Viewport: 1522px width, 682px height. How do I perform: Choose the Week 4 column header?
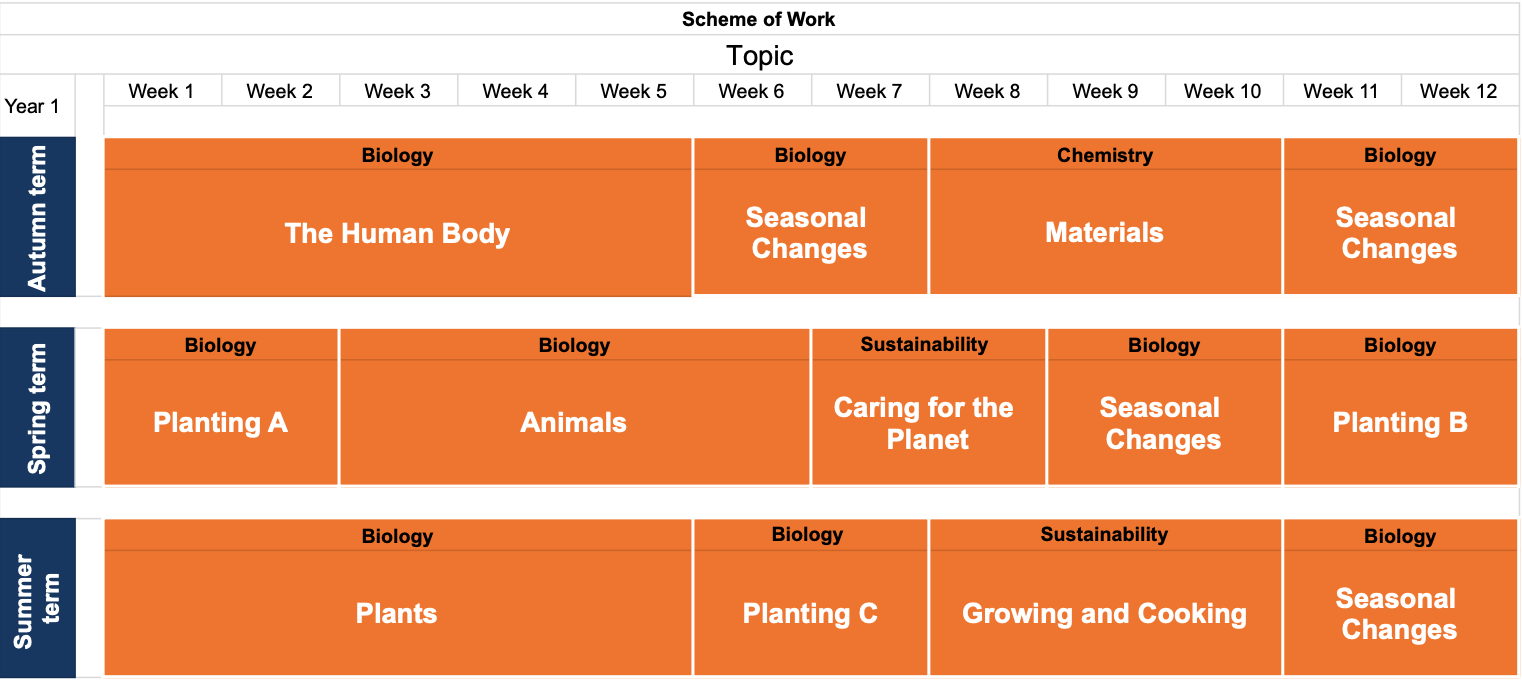515,91
